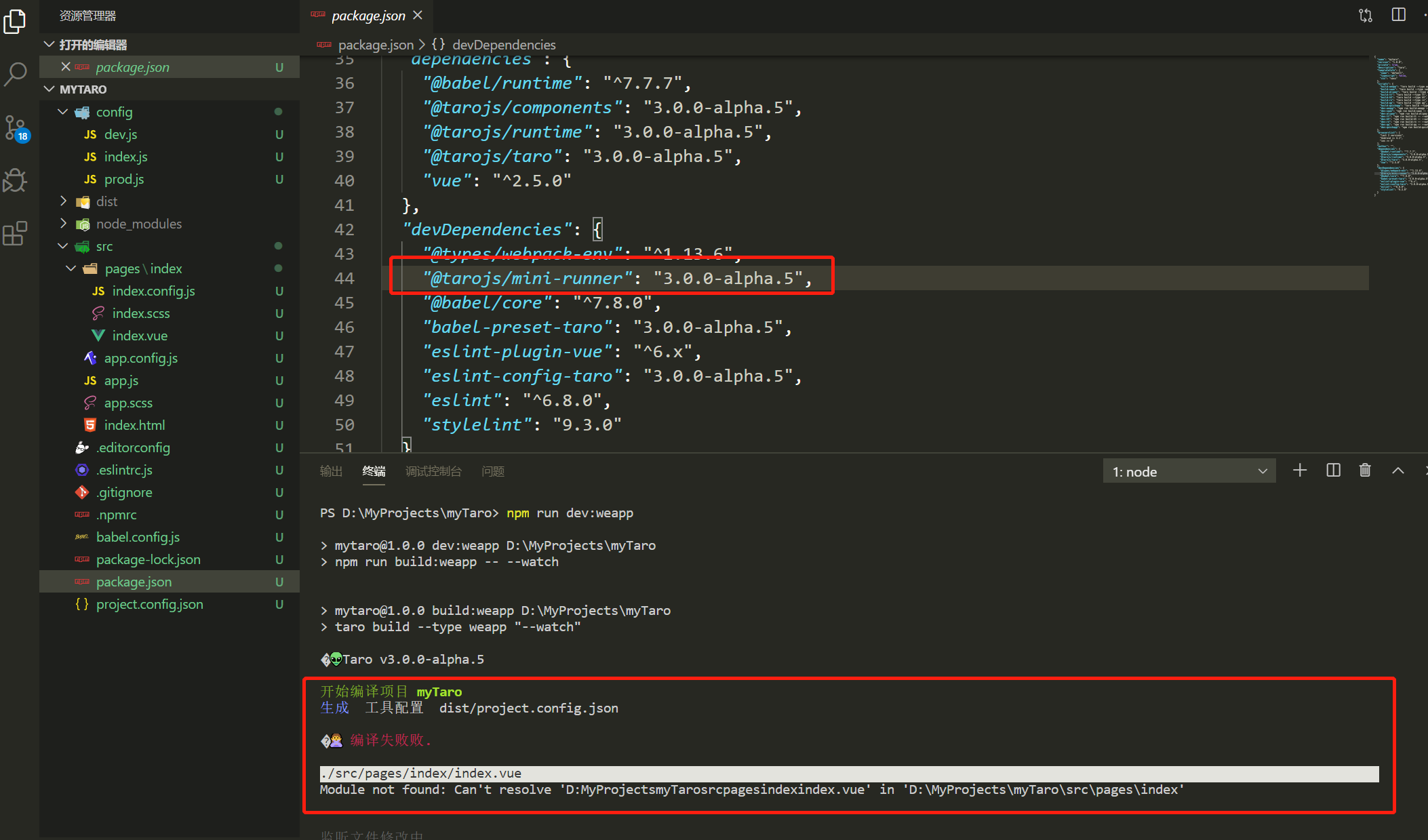The height and width of the screenshot is (840, 1428).
Task: Open Source Control with 18 changes badge
Action: (x=15, y=127)
